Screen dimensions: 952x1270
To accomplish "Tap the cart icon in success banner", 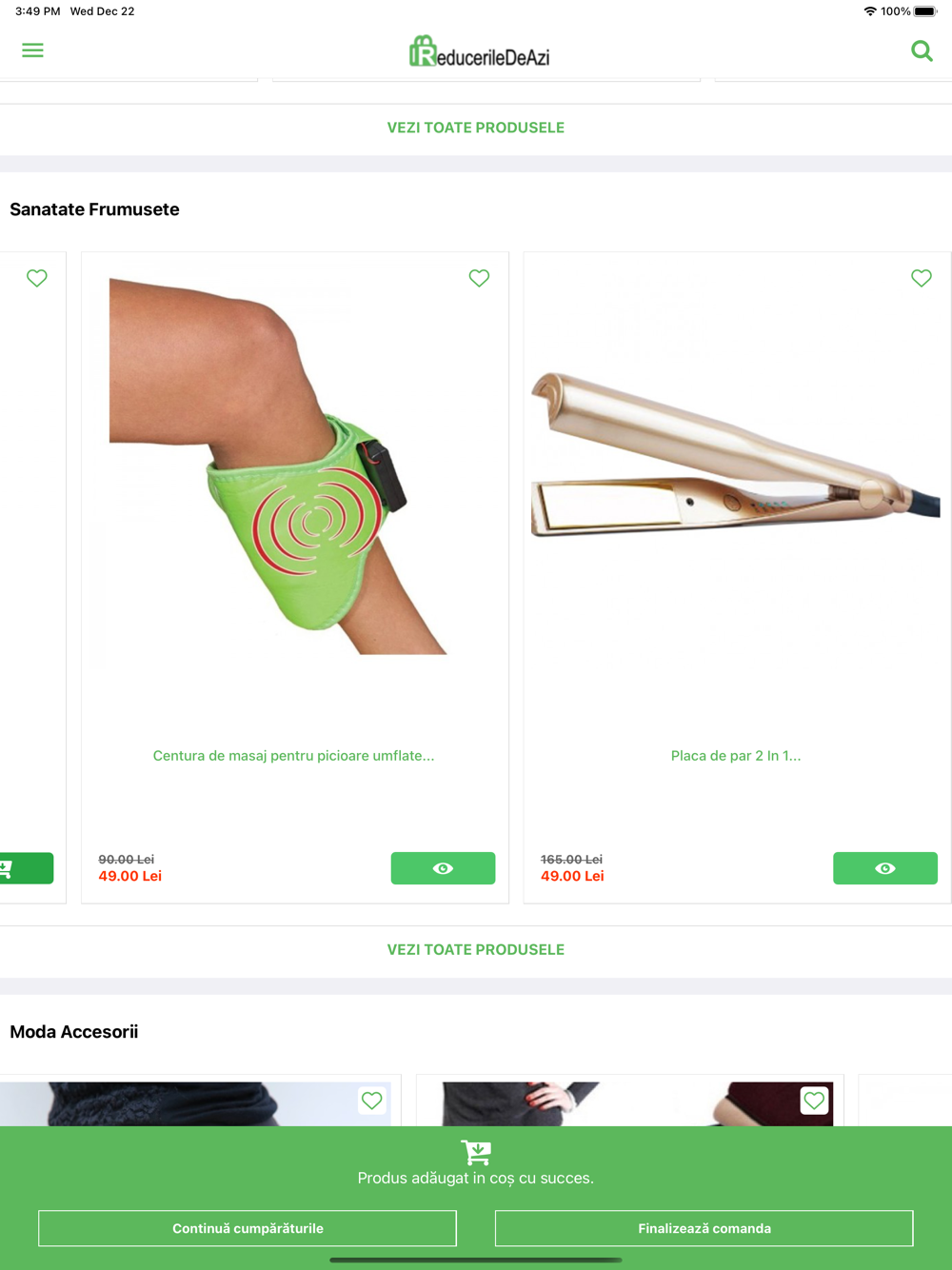I will [x=476, y=1152].
